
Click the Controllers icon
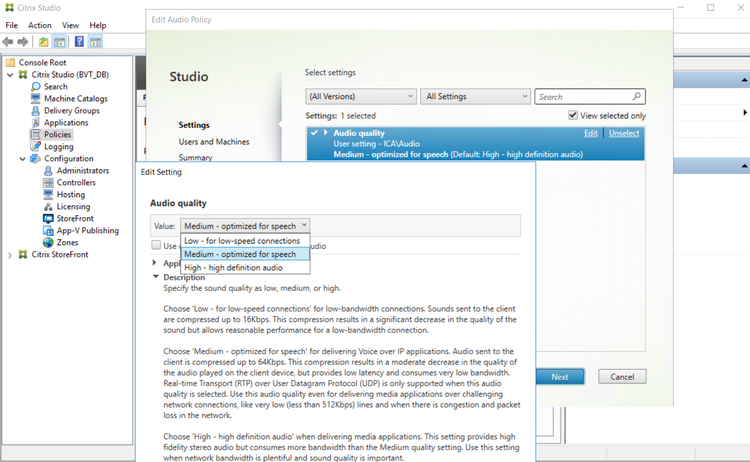pyautogui.click(x=48, y=183)
